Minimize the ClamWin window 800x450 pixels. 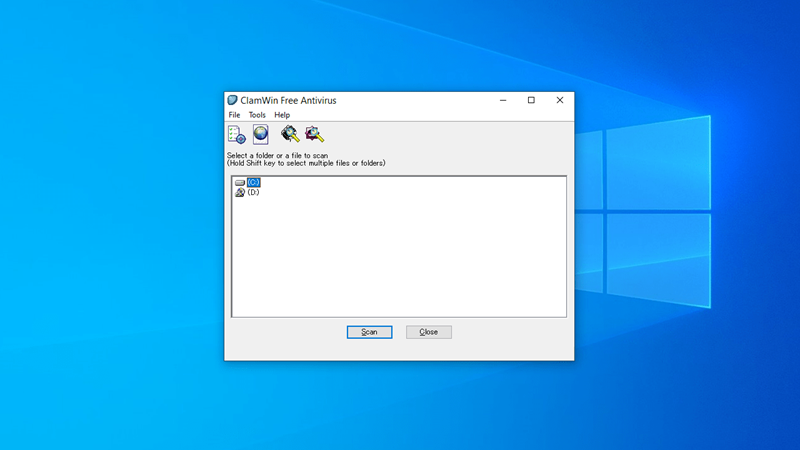click(x=502, y=101)
